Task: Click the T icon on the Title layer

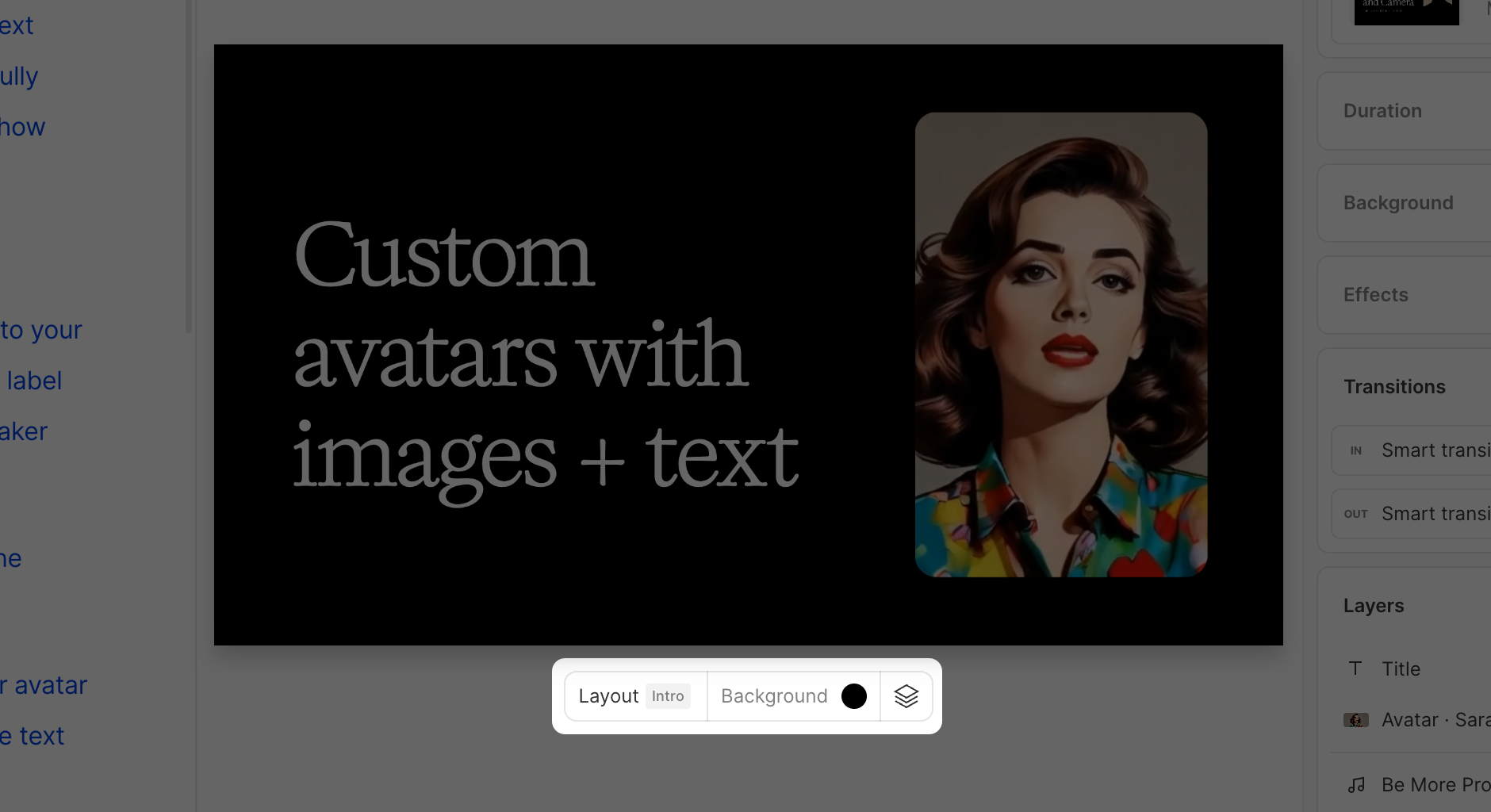Action: (1355, 668)
